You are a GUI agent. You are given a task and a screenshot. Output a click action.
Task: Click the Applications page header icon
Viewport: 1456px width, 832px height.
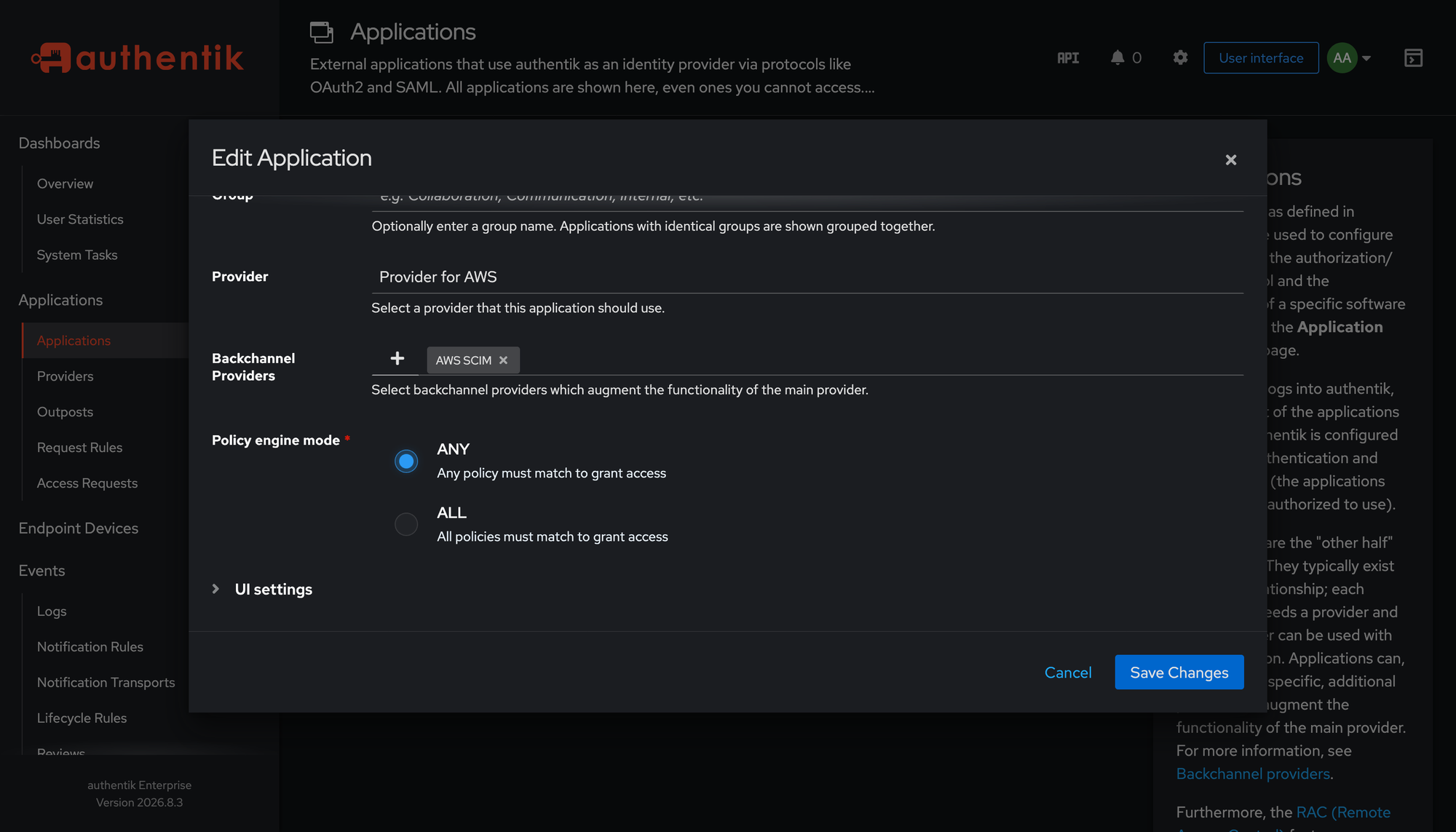point(321,32)
